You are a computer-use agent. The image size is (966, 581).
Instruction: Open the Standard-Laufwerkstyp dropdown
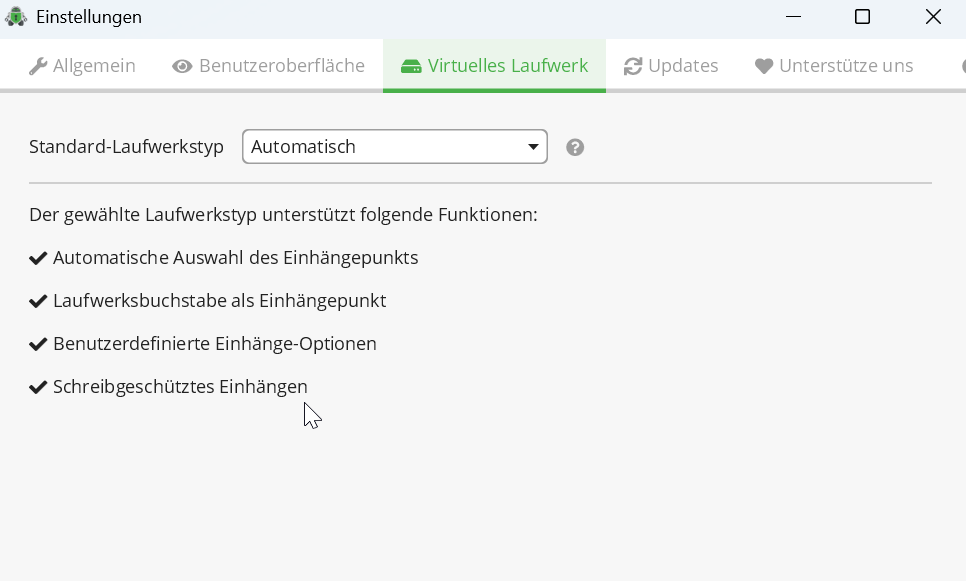click(395, 146)
